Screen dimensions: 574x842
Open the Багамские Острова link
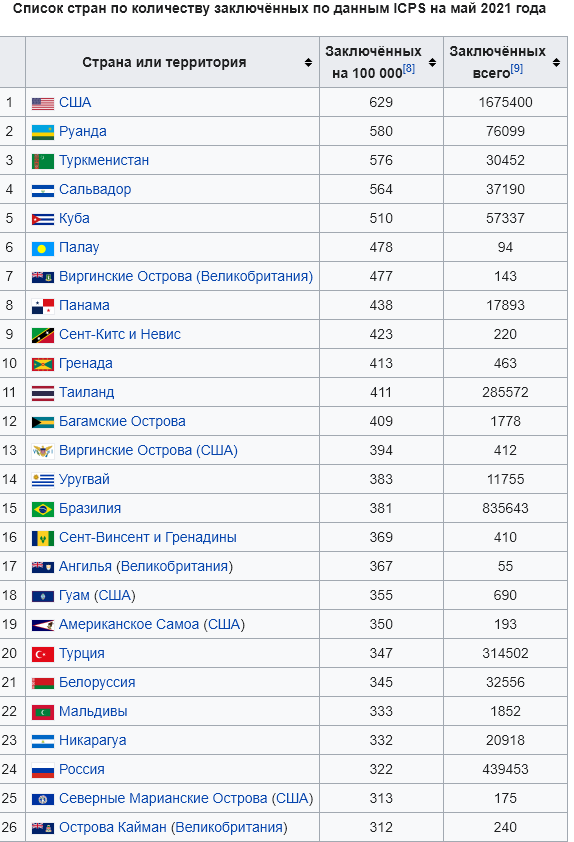[122, 422]
